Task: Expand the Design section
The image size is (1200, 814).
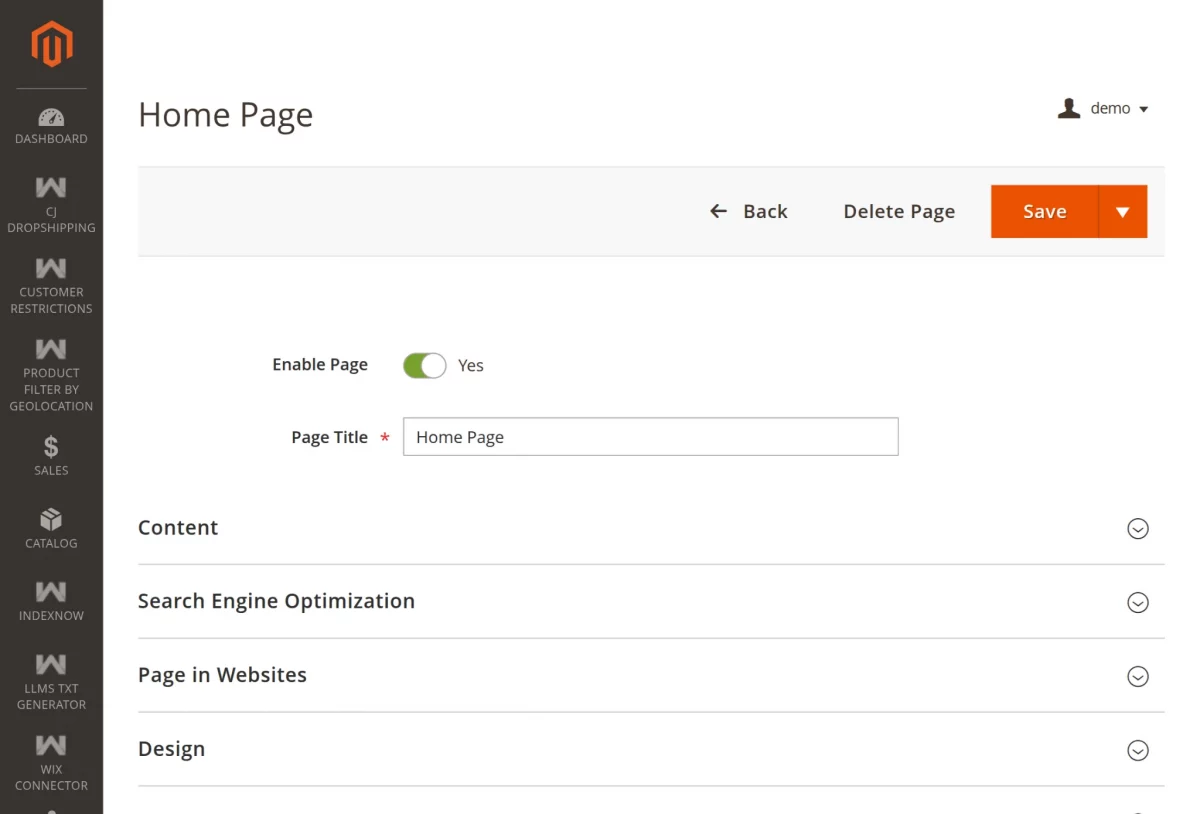Action: [1137, 750]
